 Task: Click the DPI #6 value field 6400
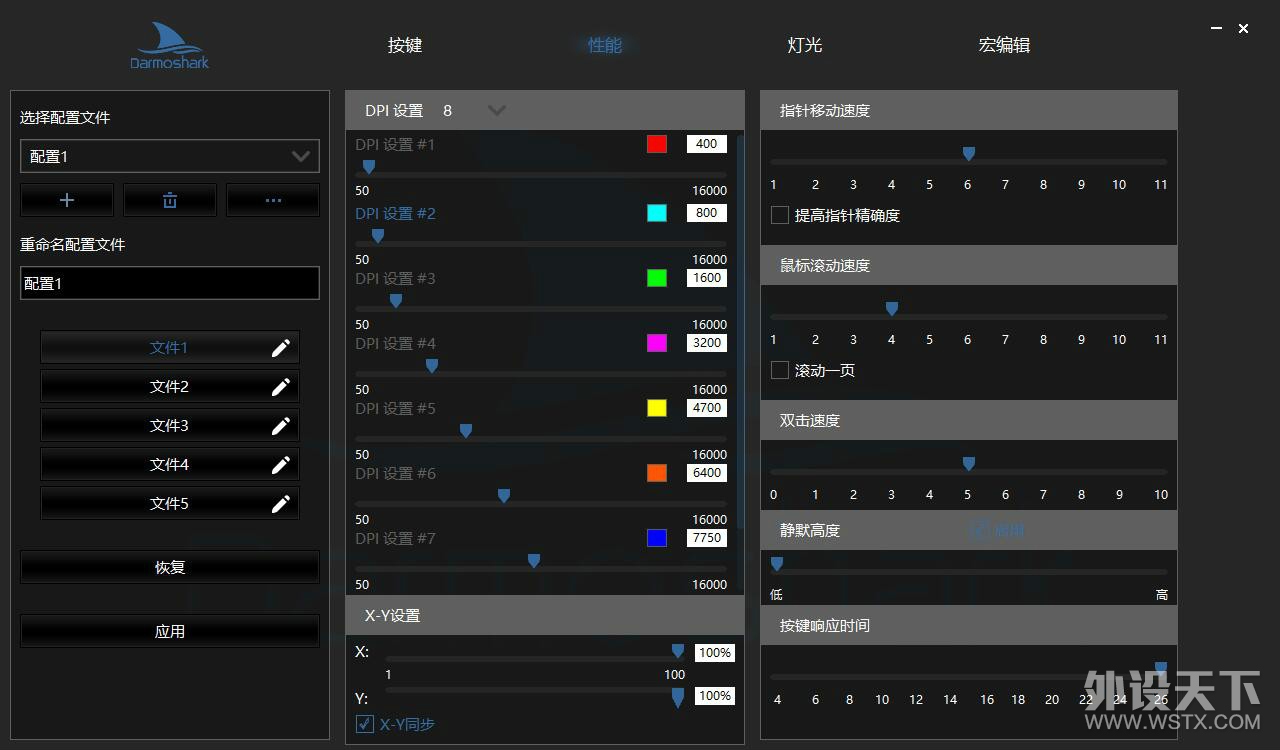coord(706,473)
